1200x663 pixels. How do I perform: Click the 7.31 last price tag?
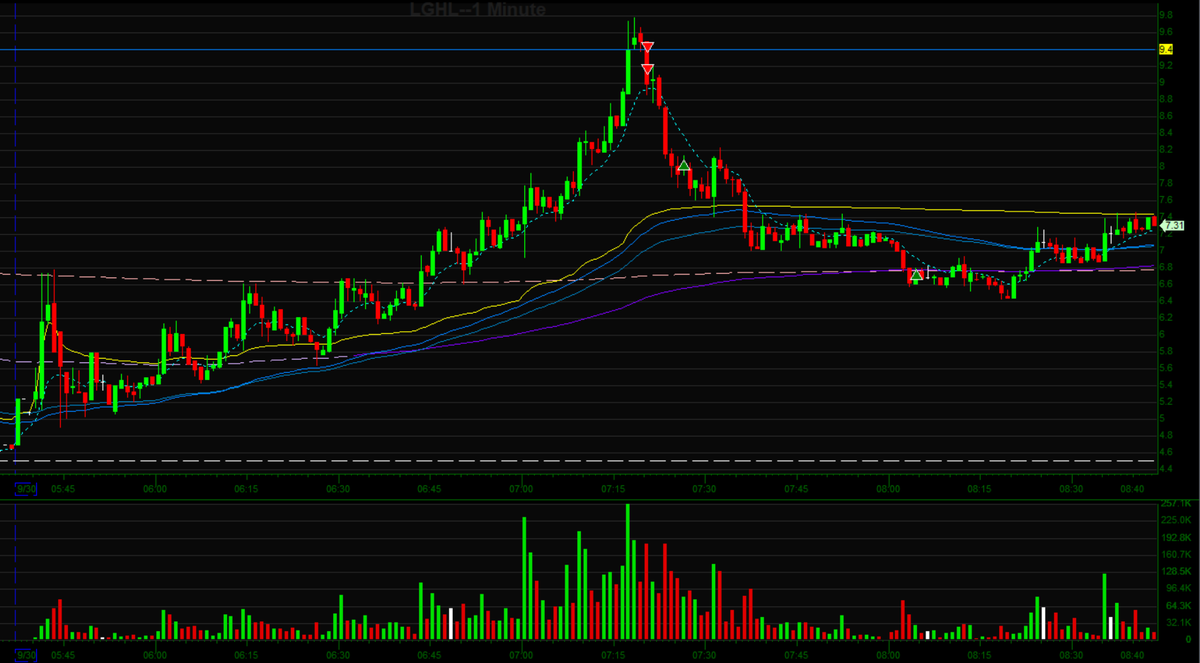[1174, 225]
